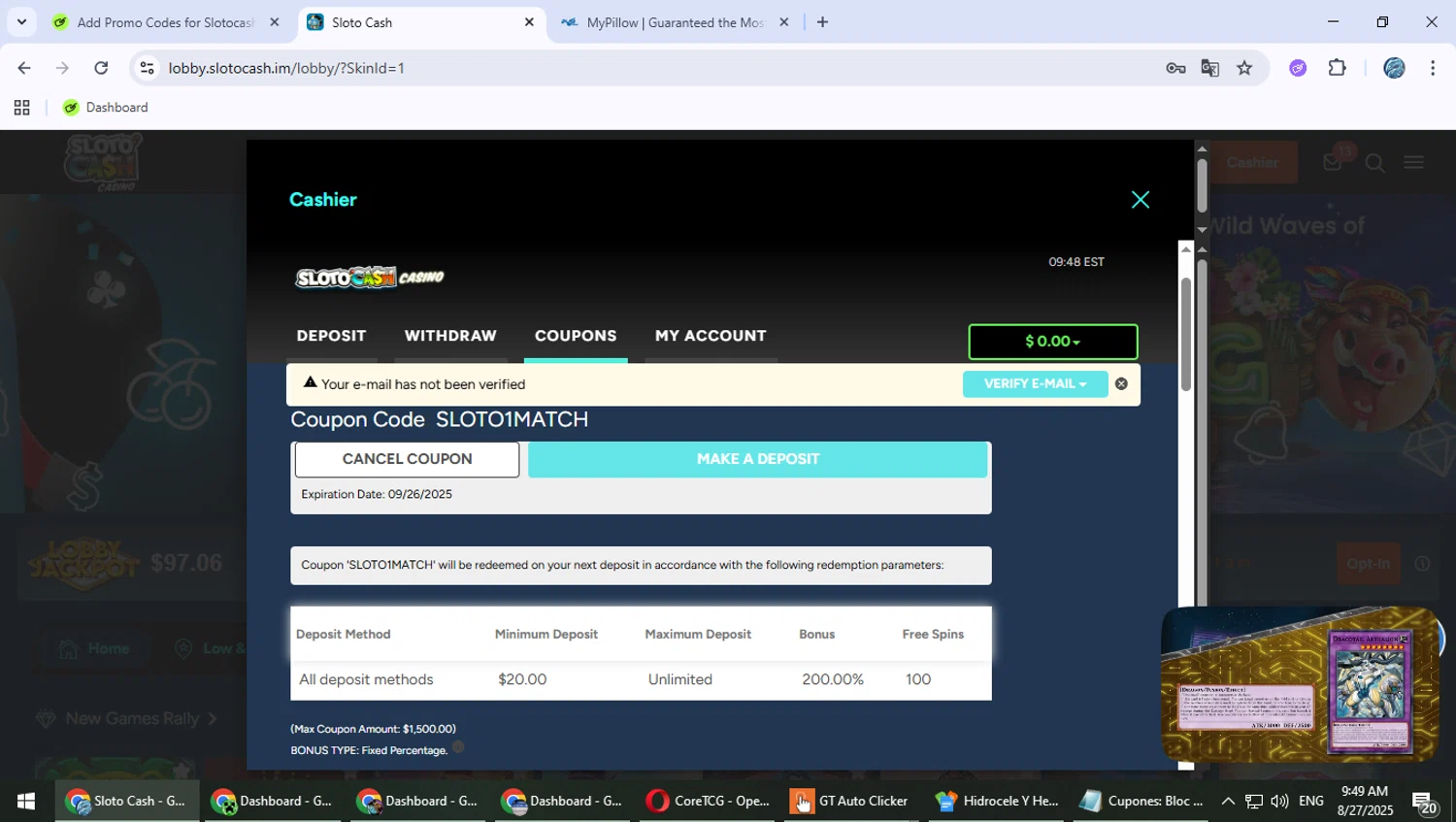Click the network tray icon
The width and height of the screenshot is (1456, 822).
coord(1254,802)
